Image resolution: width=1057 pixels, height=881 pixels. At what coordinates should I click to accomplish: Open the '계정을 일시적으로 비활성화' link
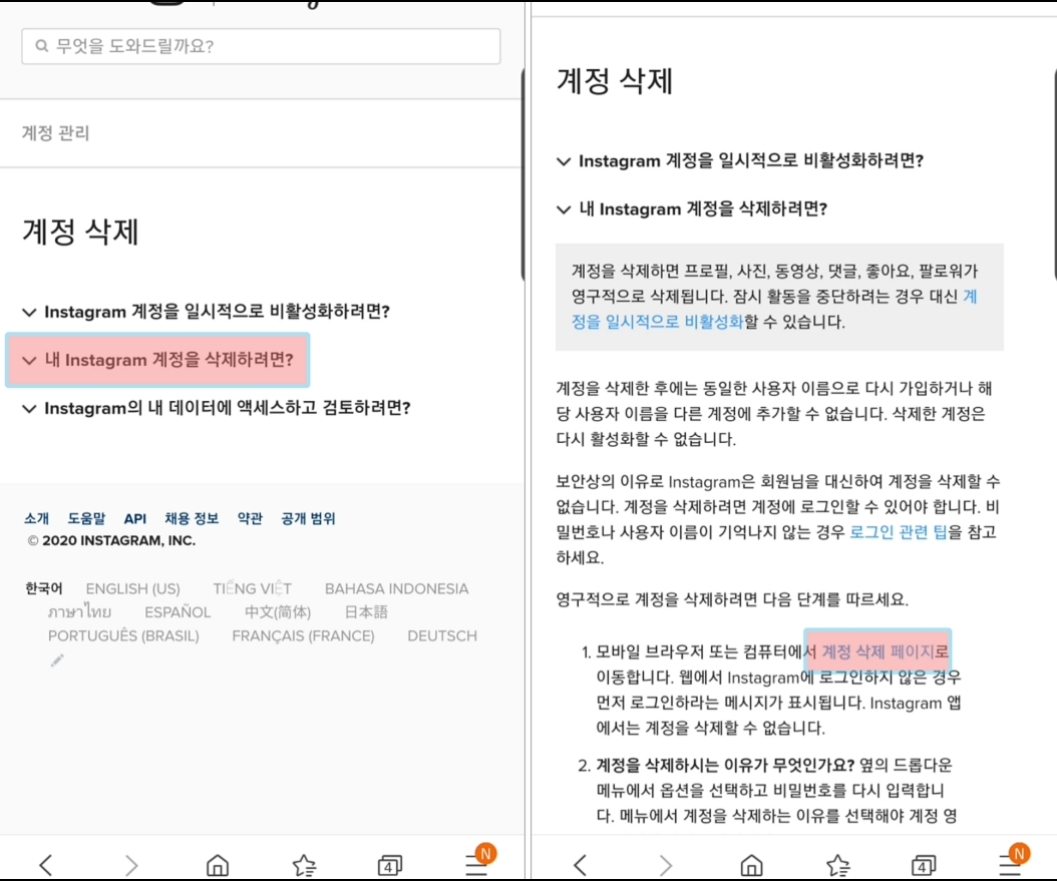pyautogui.click(x=775, y=309)
